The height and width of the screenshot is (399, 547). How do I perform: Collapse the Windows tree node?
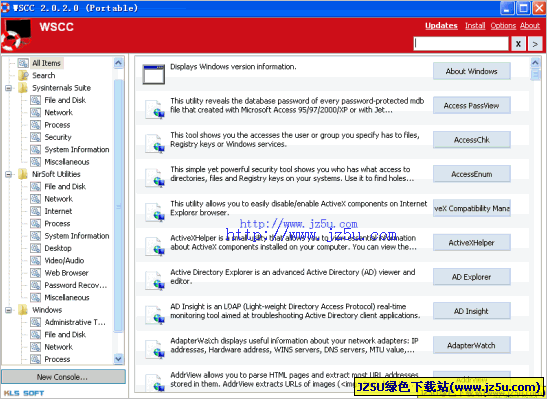(x=9, y=310)
